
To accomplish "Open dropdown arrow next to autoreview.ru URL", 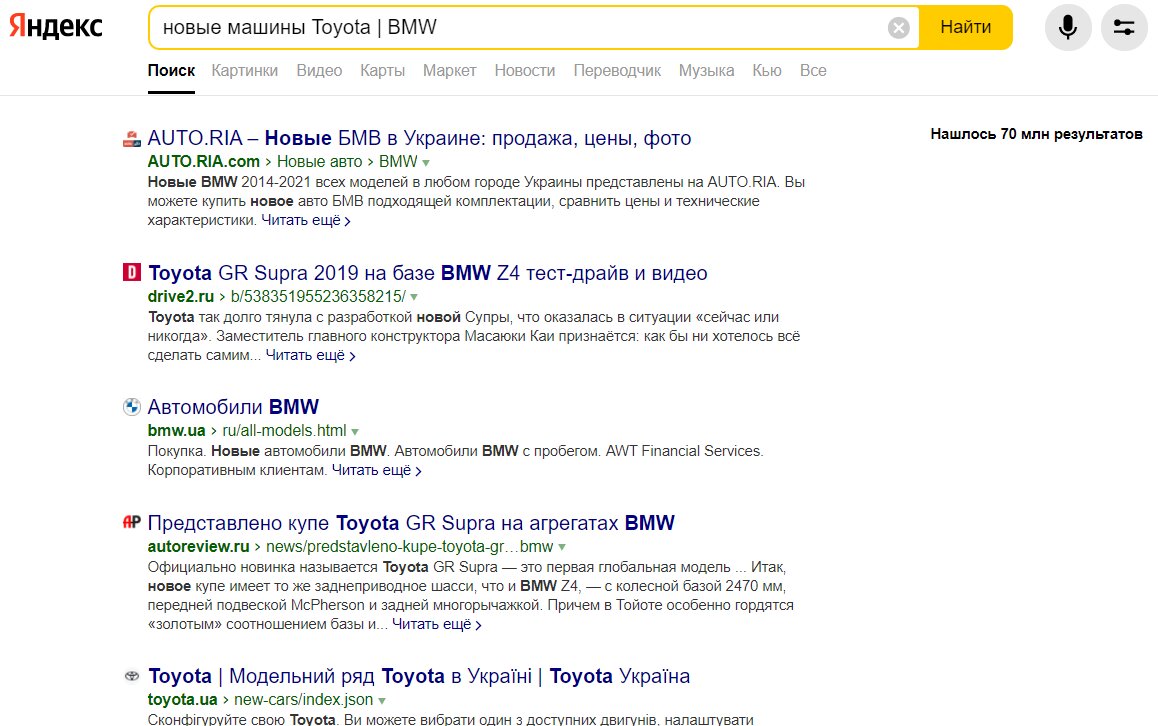I will [x=562, y=547].
